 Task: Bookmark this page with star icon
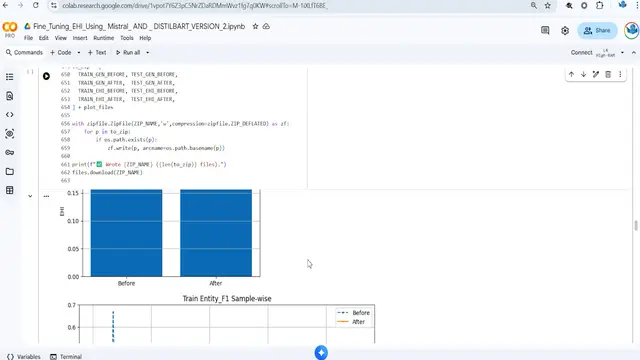[x=548, y=5]
